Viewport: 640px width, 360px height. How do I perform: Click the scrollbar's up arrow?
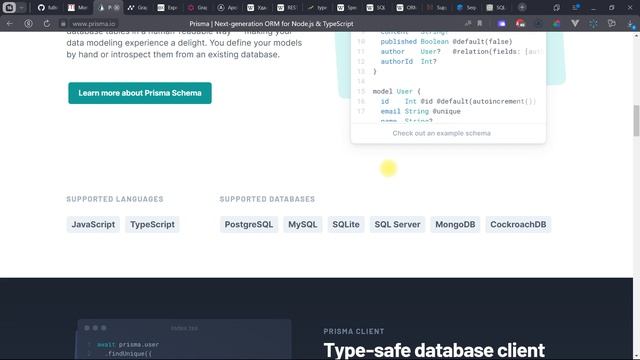(x=636, y=36)
